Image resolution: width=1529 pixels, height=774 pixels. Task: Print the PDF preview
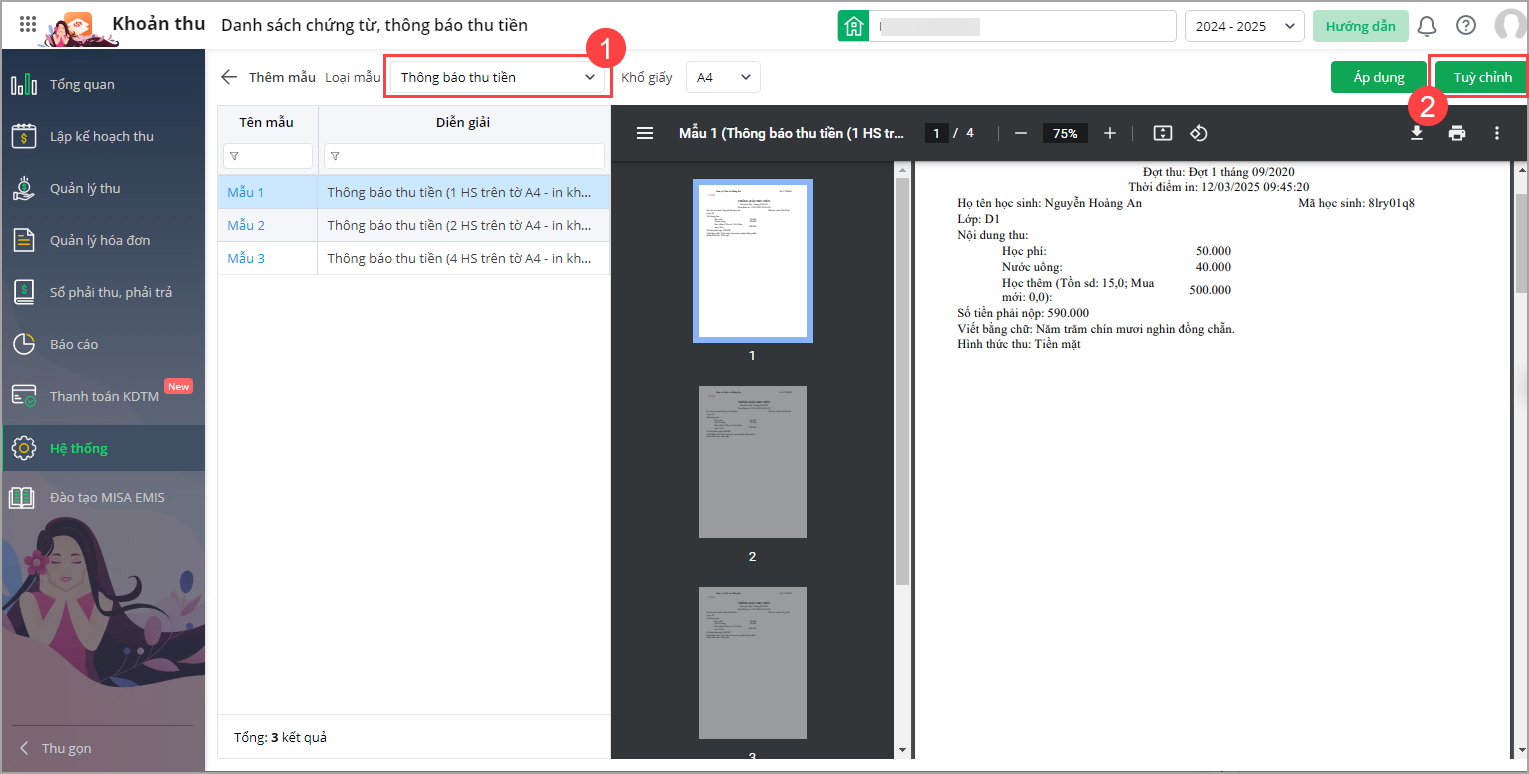pos(1457,133)
